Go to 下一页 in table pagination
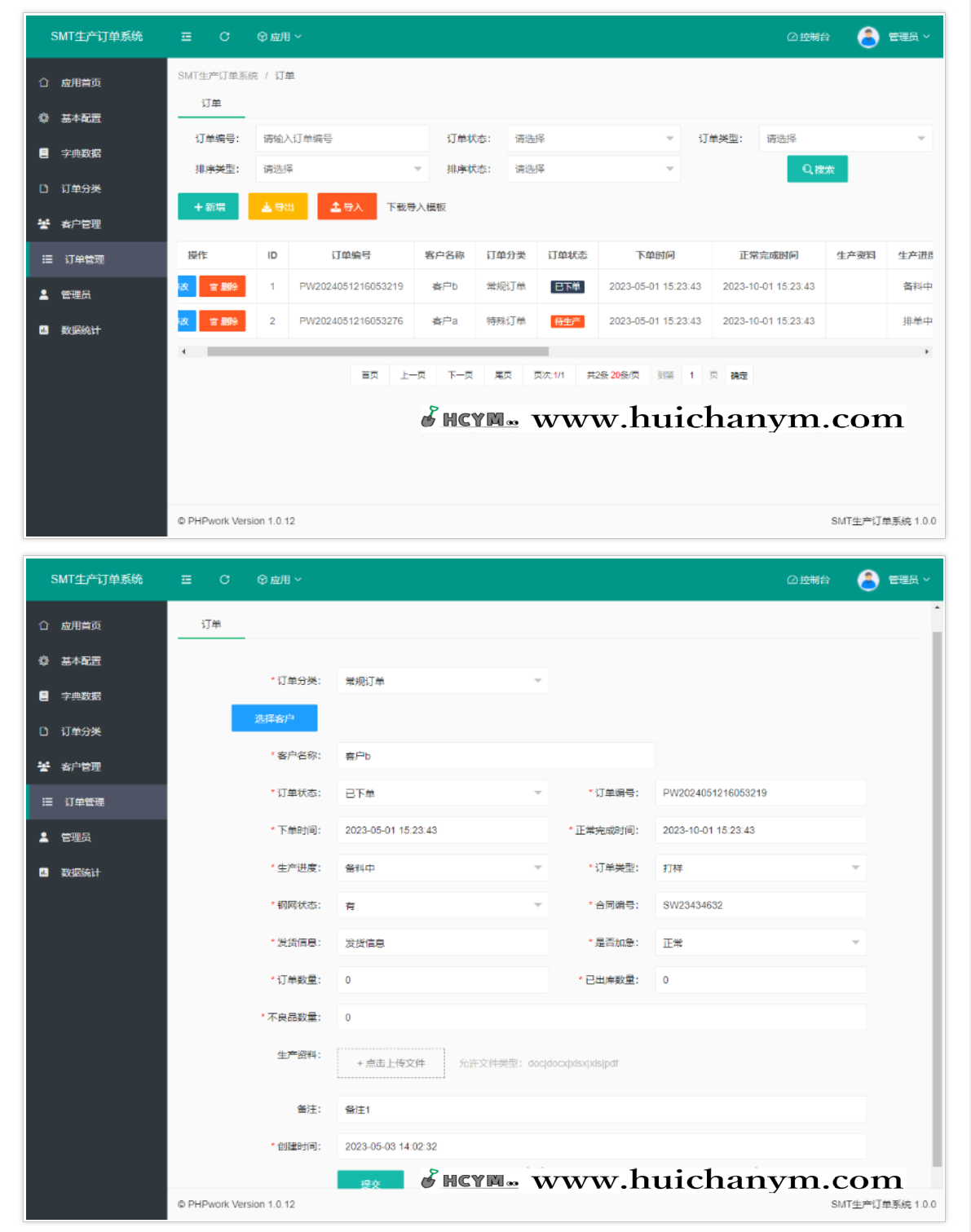 460,375
